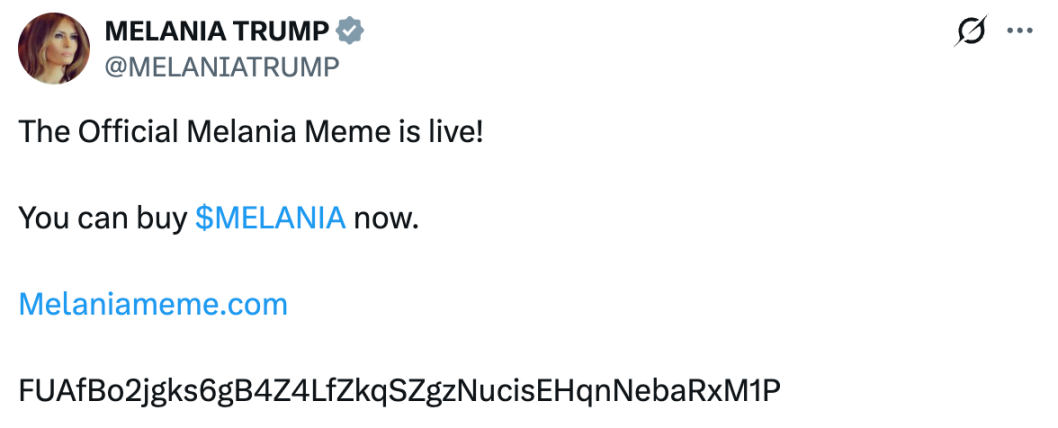The image size is (1058, 428).
Task: Open the @MELANIATRUMP handle link
Action: [222, 66]
